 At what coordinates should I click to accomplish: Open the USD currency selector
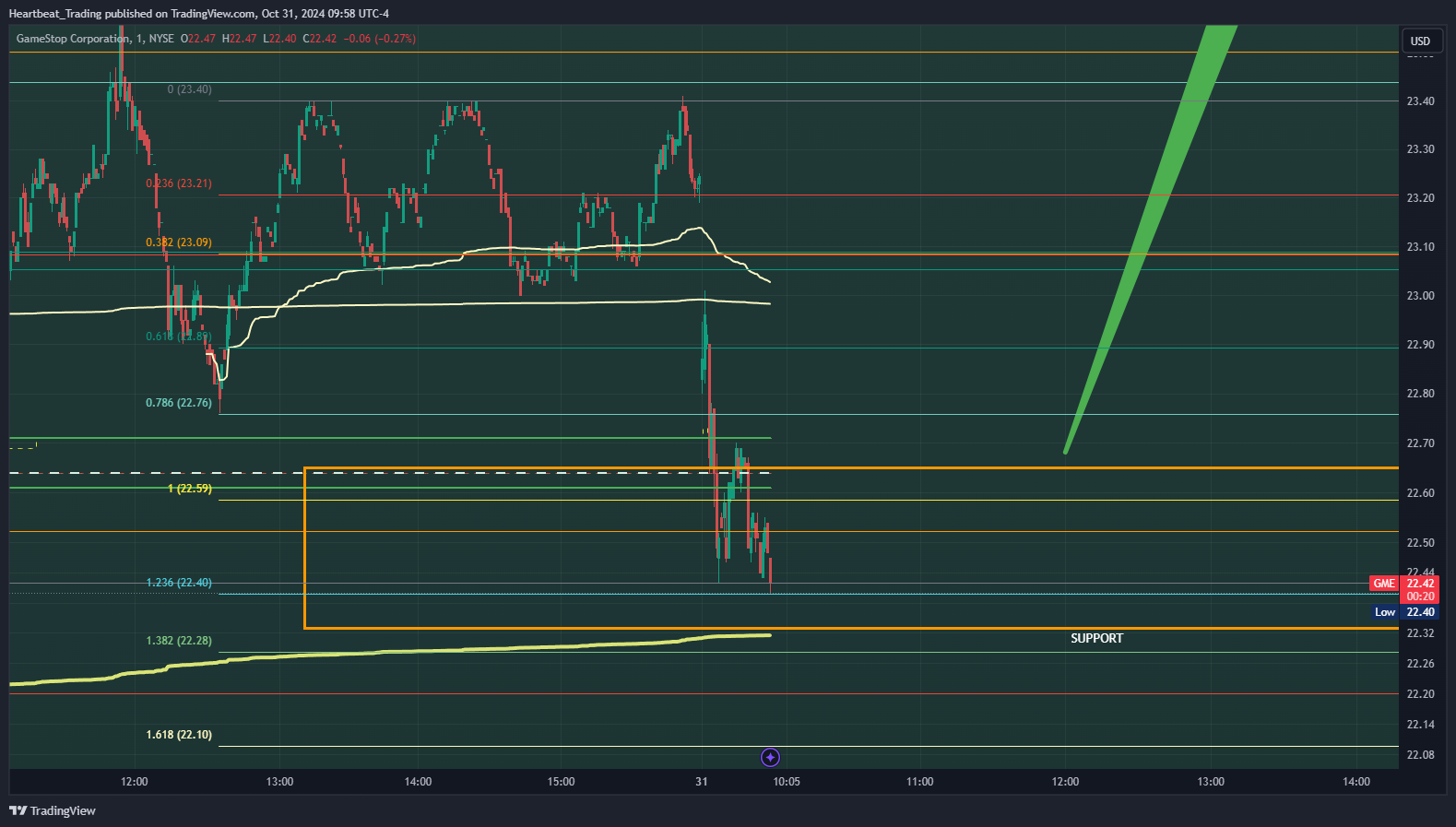[1420, 41]
